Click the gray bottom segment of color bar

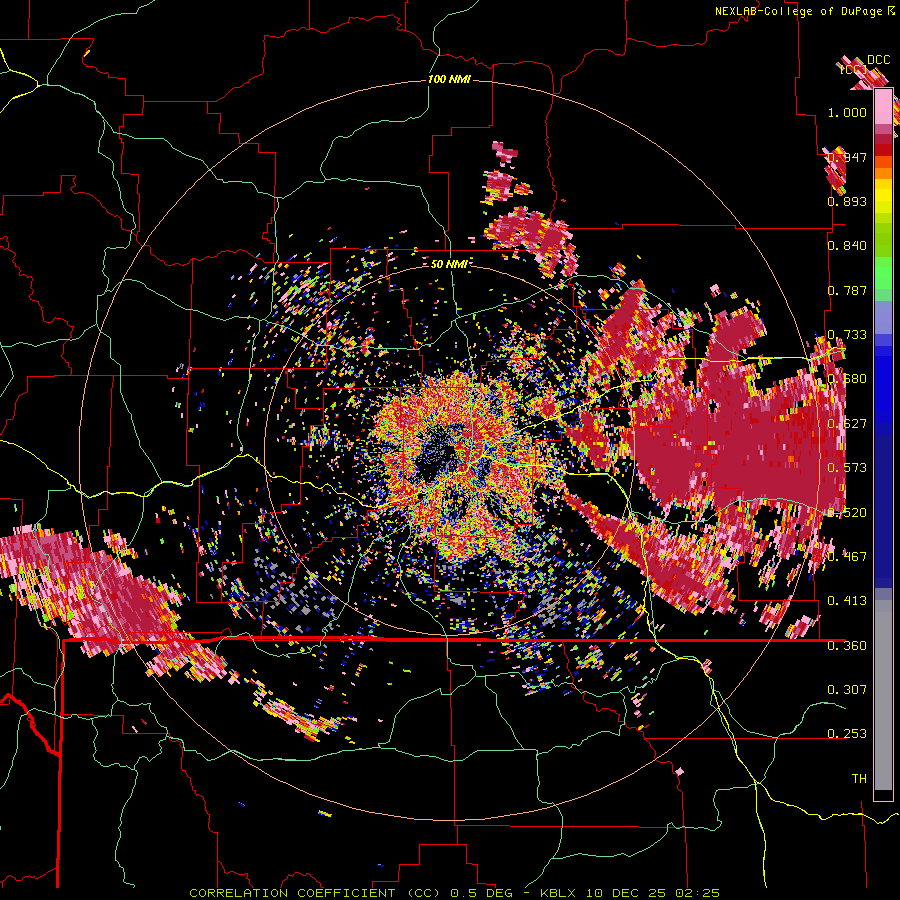coord(883,695)
